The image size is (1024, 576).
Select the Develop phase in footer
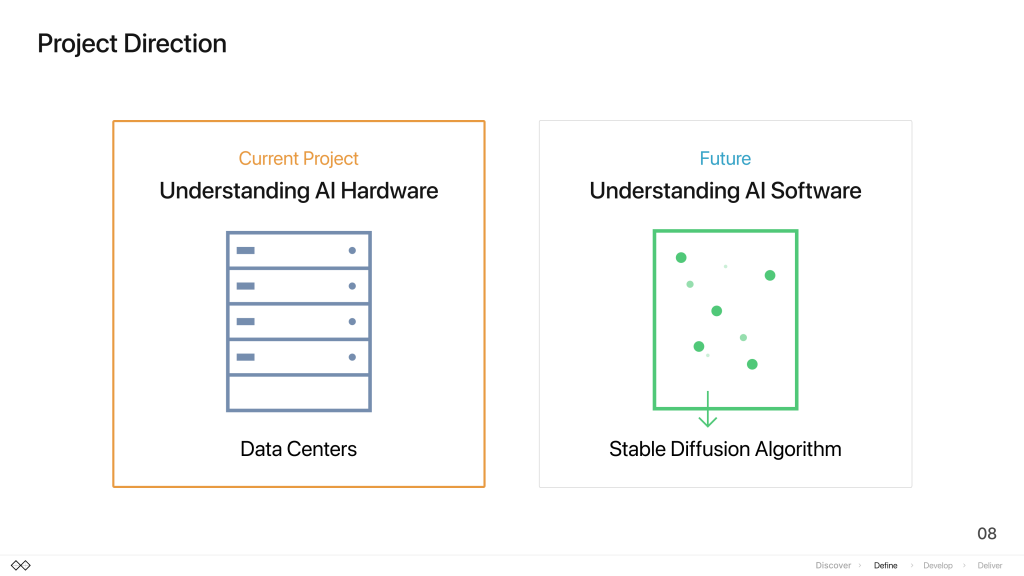coord(938,566)
